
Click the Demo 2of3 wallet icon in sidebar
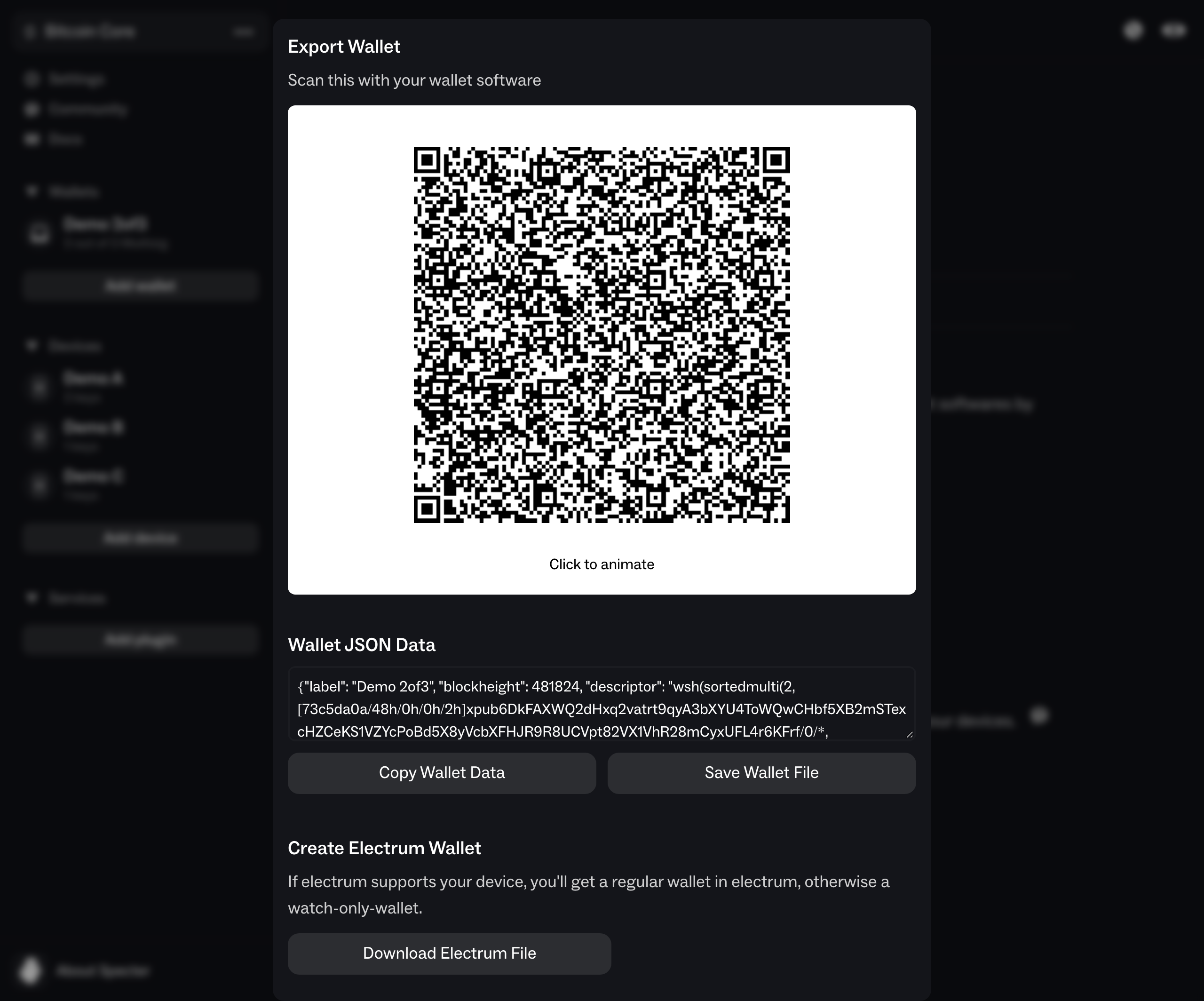tap(40, 233)
